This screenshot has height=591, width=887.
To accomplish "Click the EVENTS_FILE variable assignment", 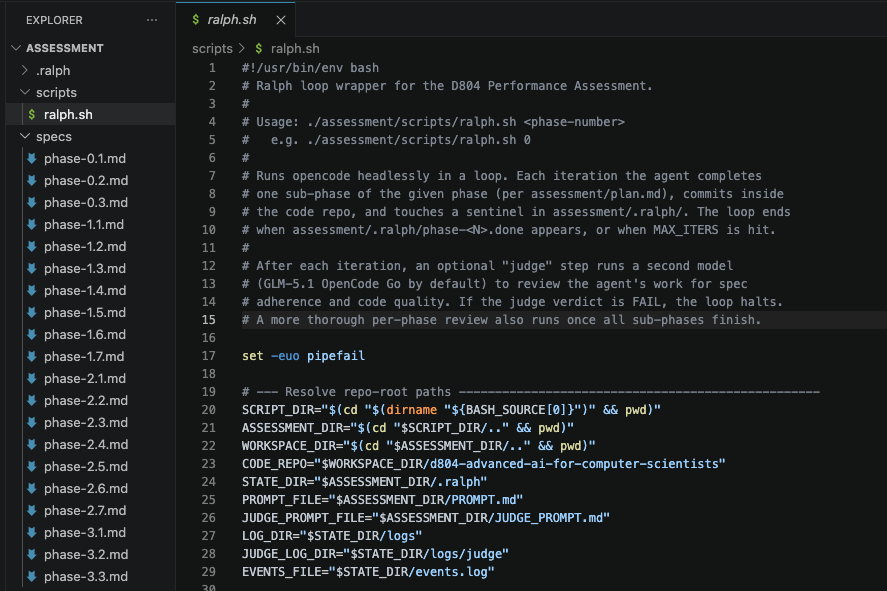I will click(x=368, y=572).
